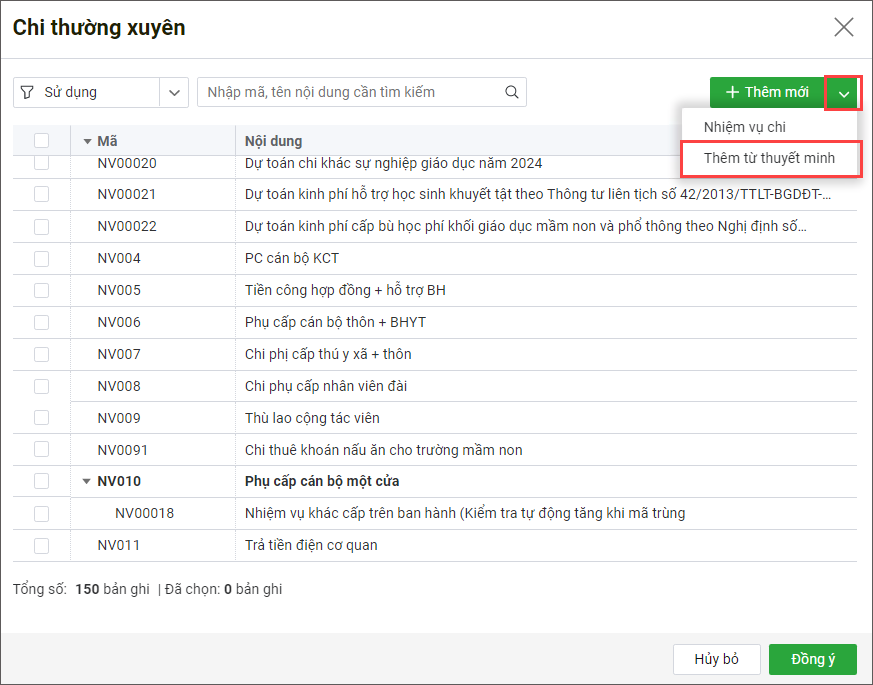The height and width of the screenshot is (685, 873).
Task: Collapse the NV010 tree row
Action: coord(87,481)
